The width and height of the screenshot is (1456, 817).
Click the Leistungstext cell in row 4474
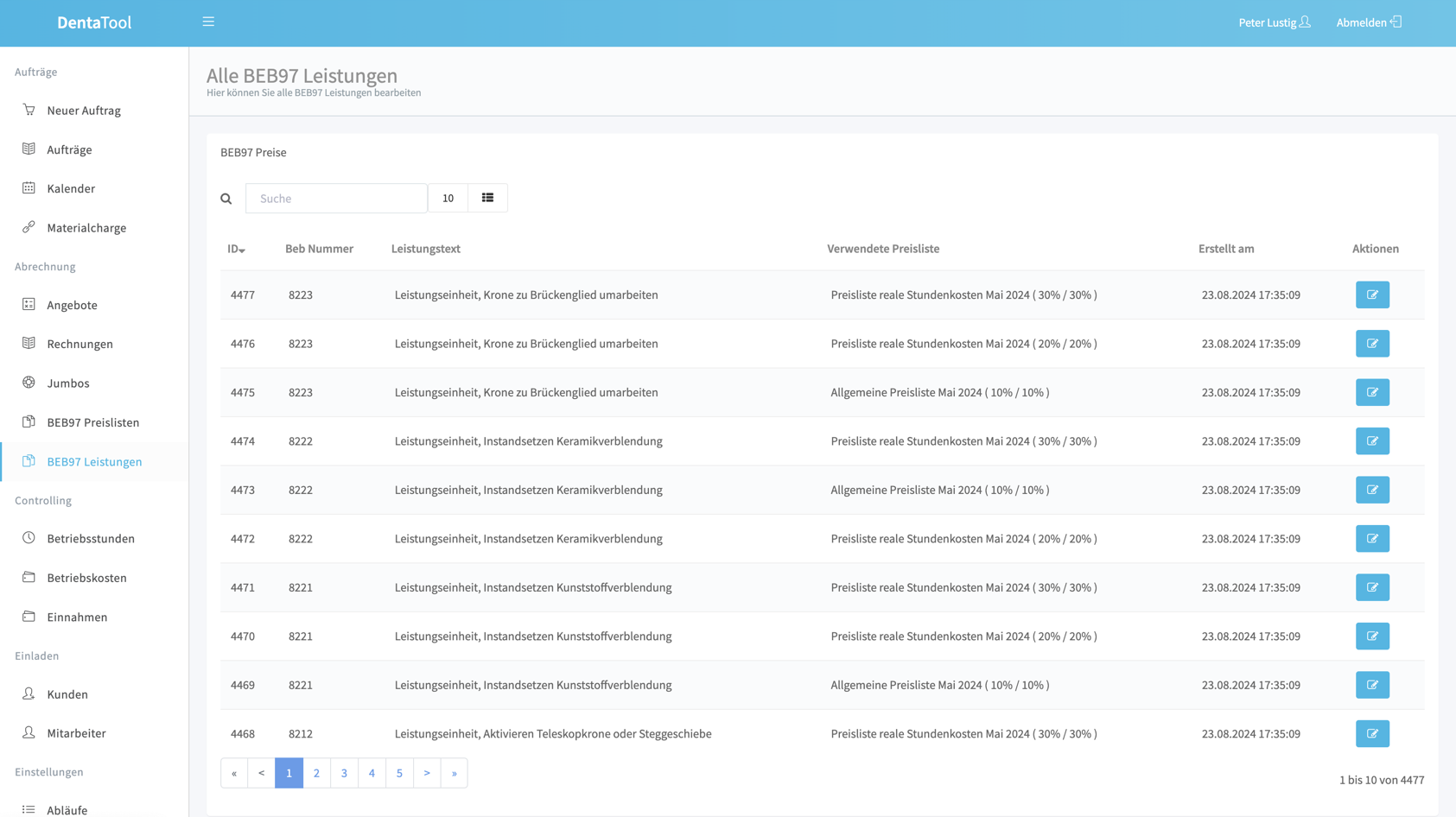point(529,441)
